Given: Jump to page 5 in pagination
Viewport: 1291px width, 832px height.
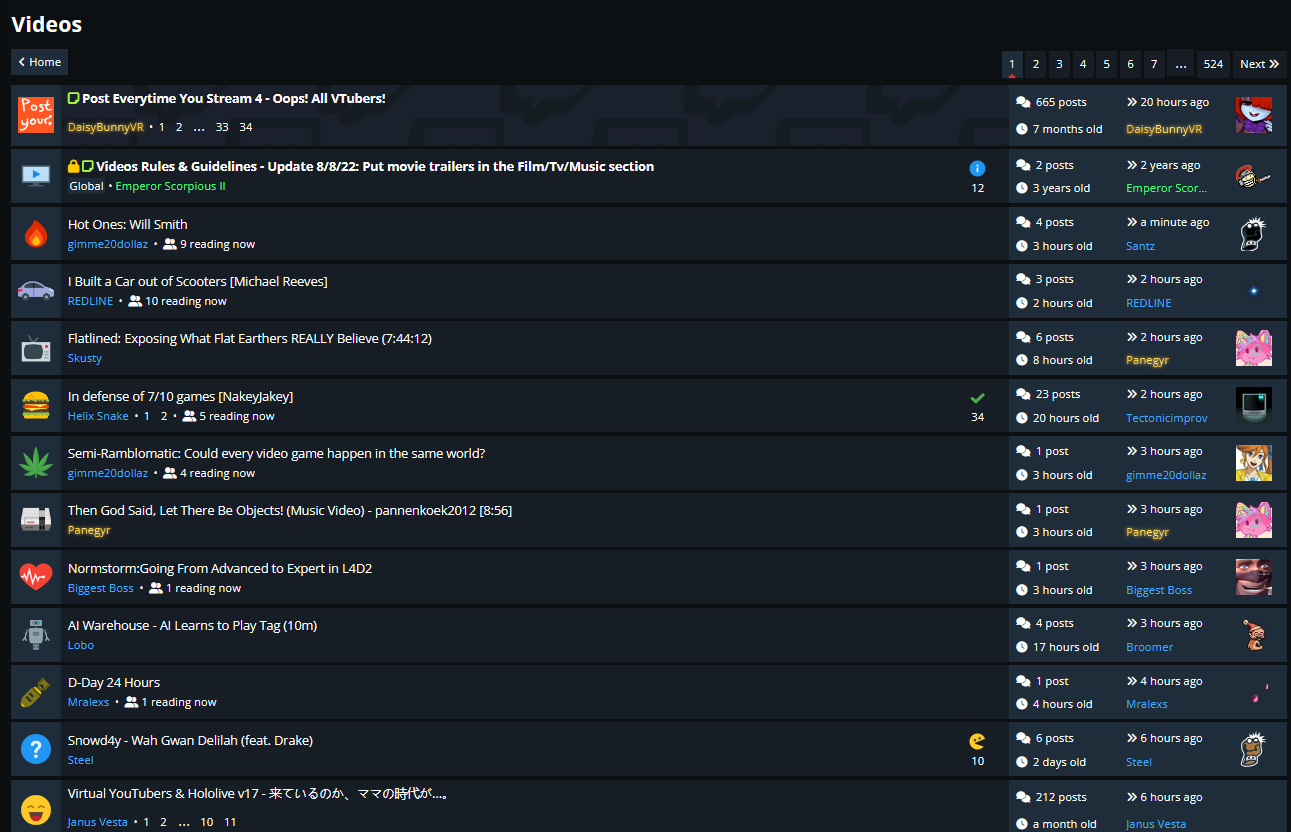Looking at the screenshot, I should [x=1106, y=64].
